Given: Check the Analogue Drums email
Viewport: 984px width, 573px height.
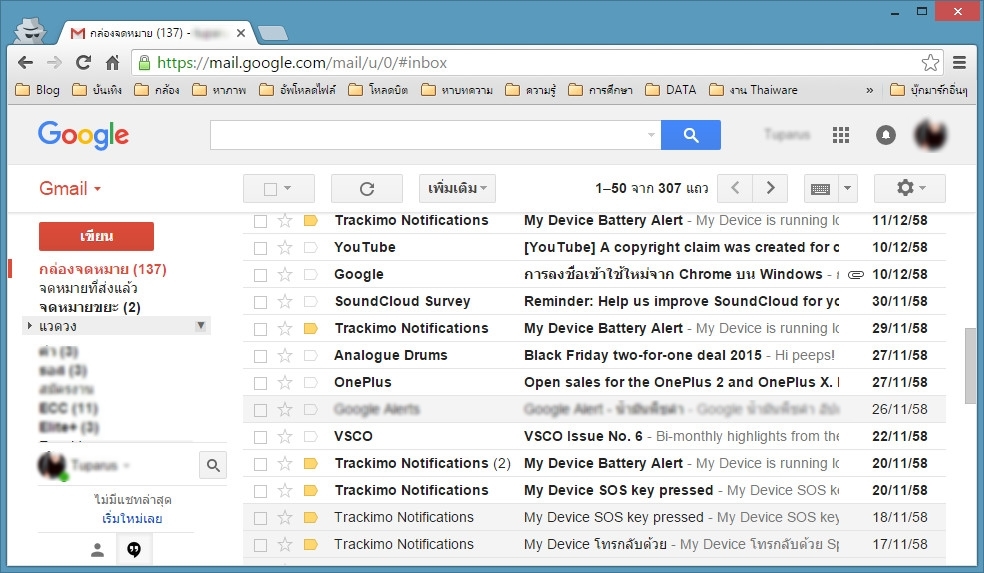Looking at the screenshot, I should (x=260, y=356).
